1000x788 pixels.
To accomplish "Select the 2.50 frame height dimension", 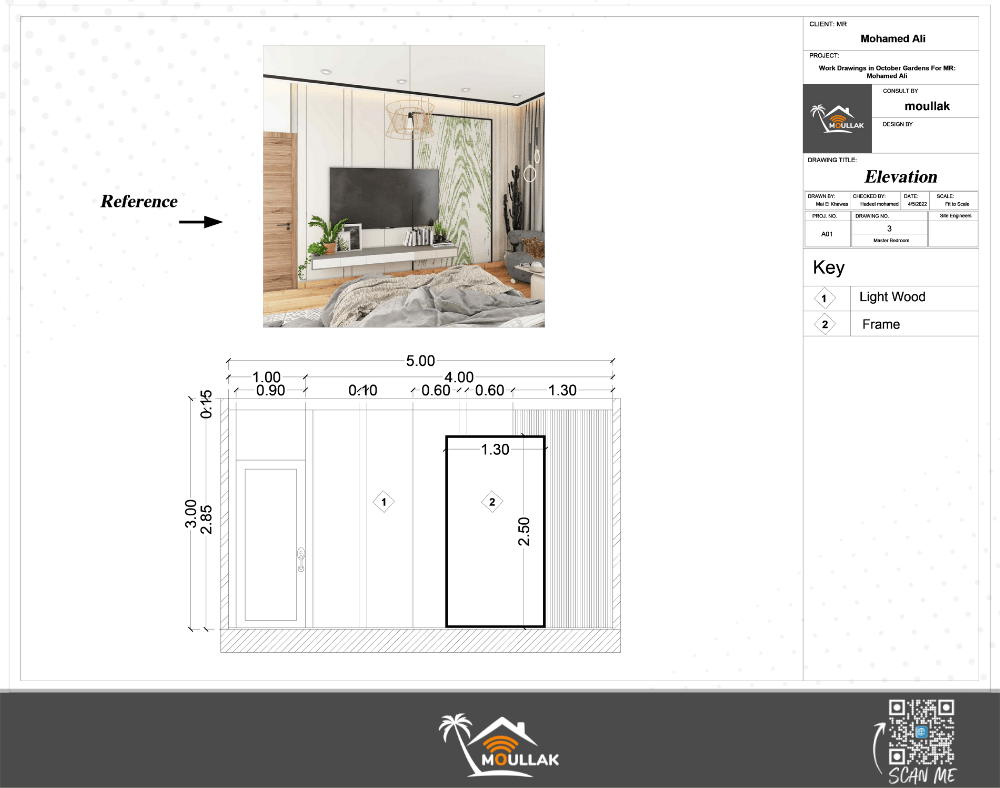I will coord(523,531).
